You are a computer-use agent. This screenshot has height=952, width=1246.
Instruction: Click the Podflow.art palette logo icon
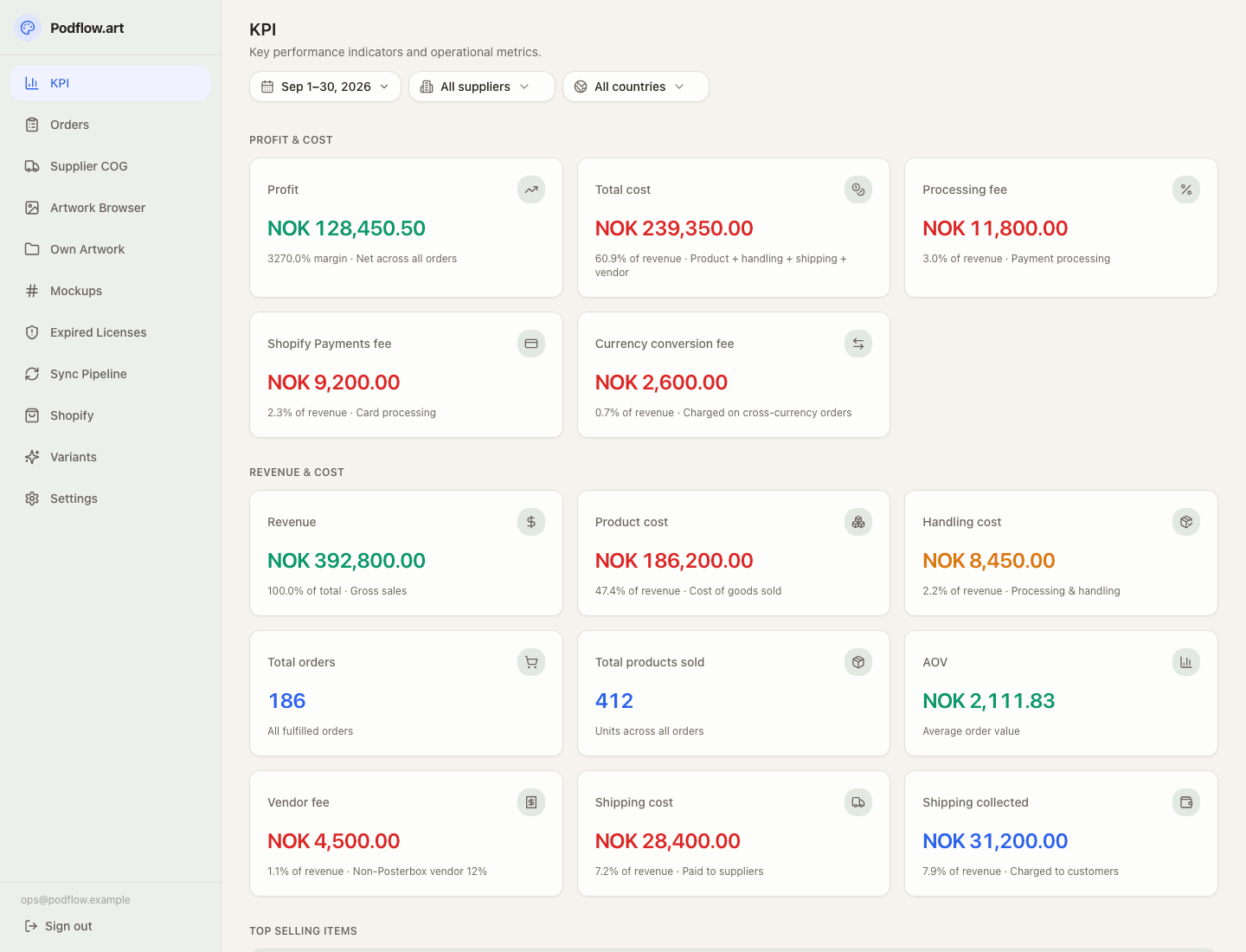point(28,28)
